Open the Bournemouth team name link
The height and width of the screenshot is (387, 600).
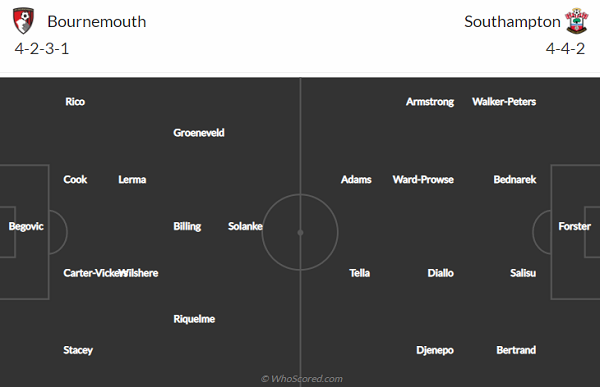click(97, 22)
